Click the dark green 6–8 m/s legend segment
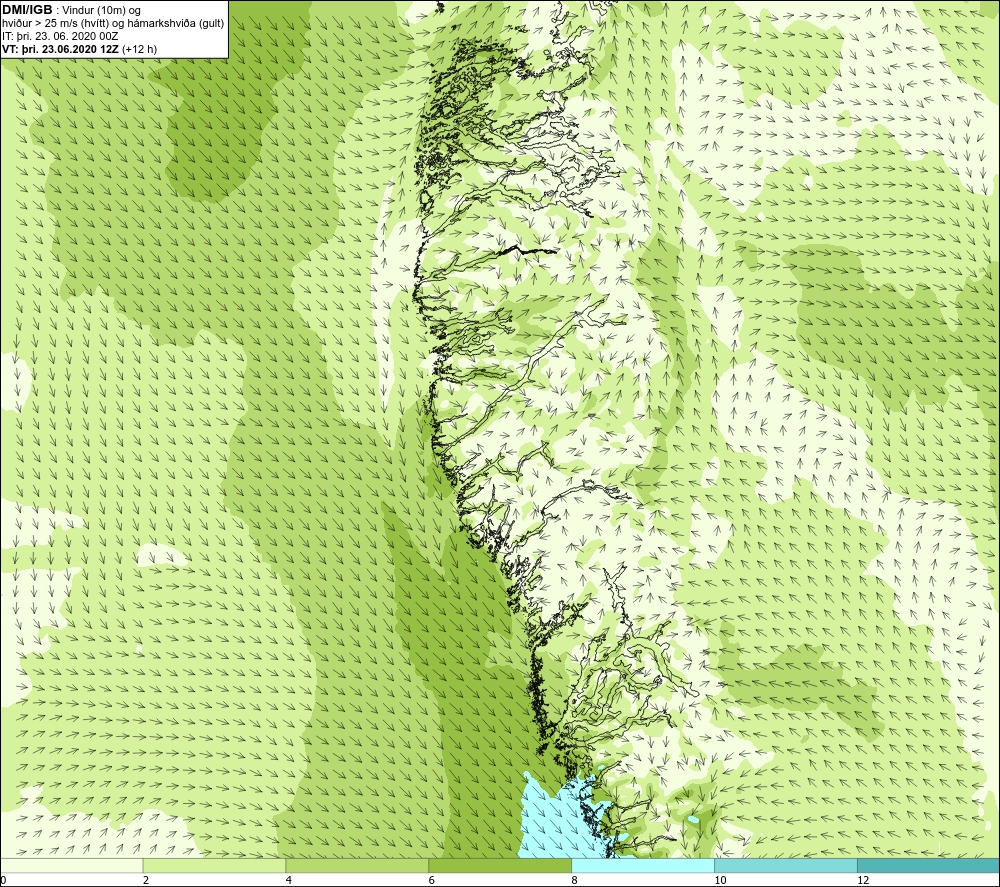Image resolution: width=1000 pixels, height=887 pixels. [500, 865]
